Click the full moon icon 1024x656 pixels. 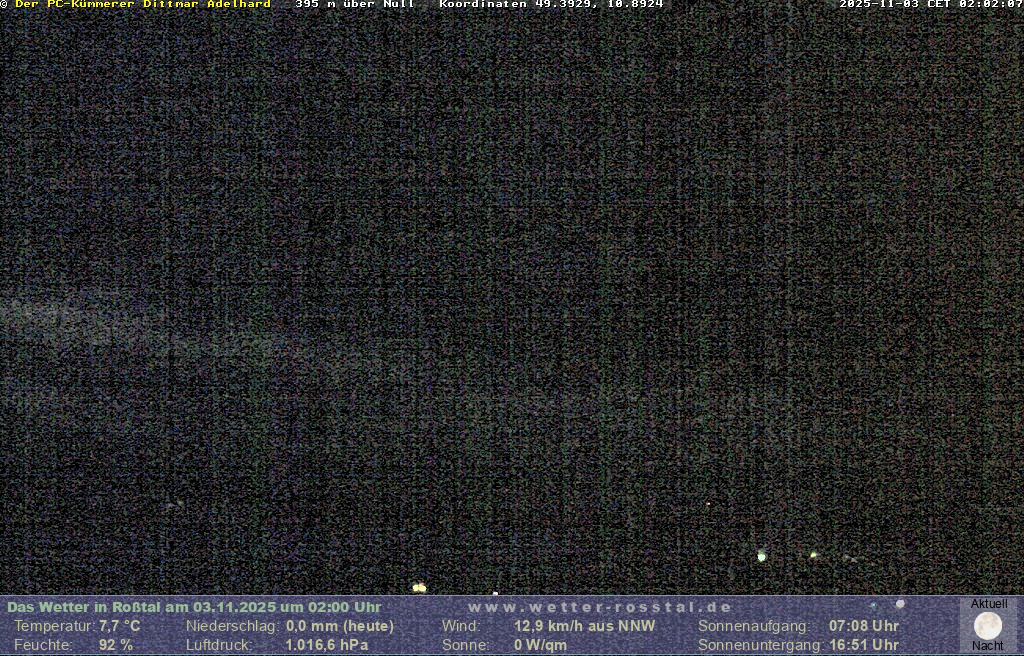988,626
